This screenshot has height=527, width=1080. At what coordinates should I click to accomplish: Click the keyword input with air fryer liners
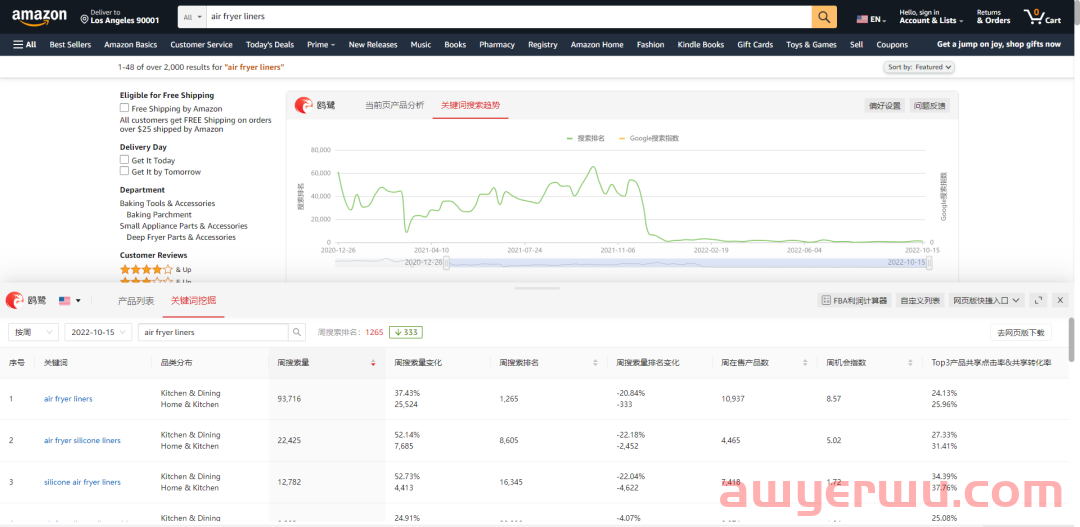pyautogui.click(x=214, y=332)
